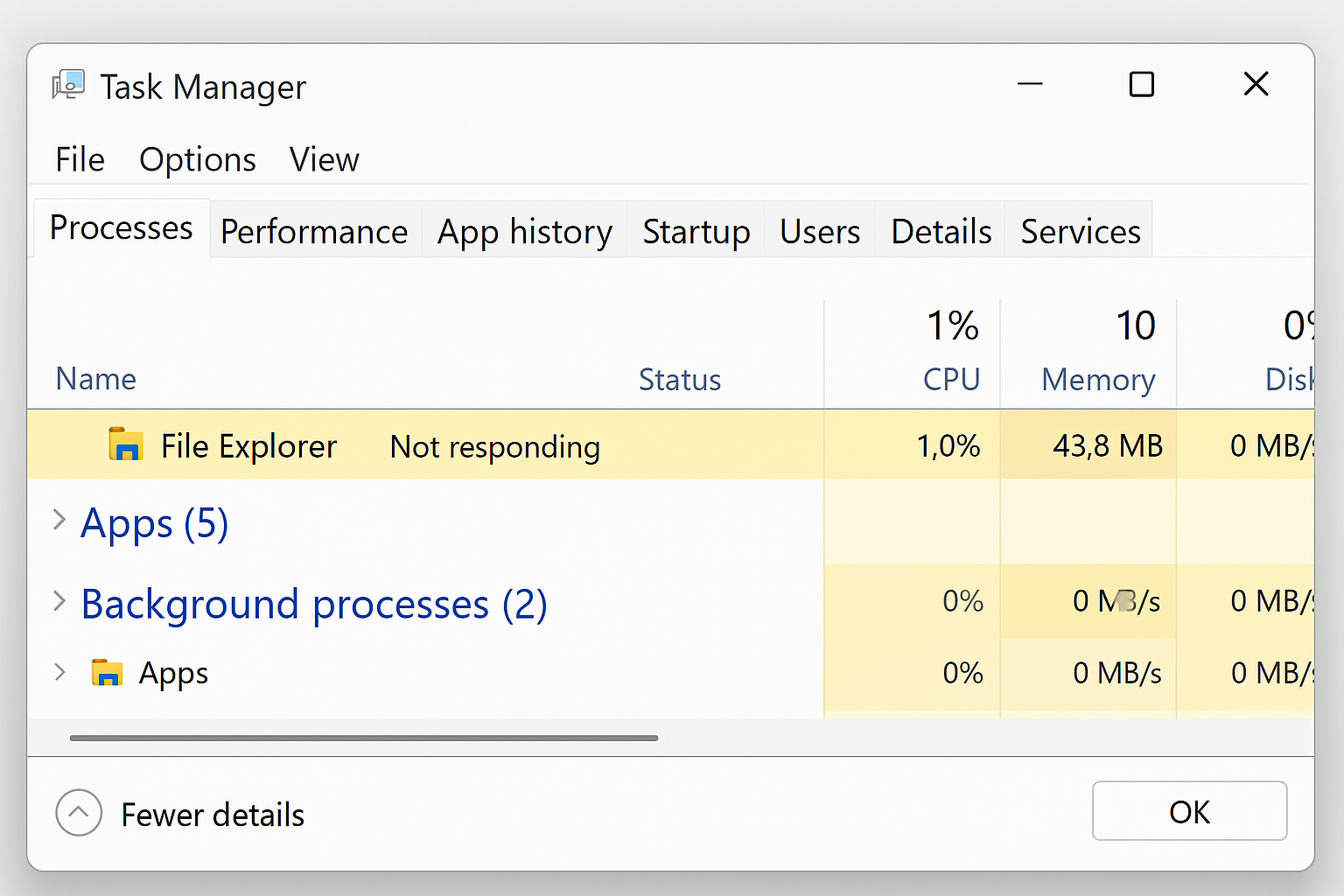Screen dimensions: 1344x896
Task: Minimize the Task Manager window
Action: pos(1030,84)
